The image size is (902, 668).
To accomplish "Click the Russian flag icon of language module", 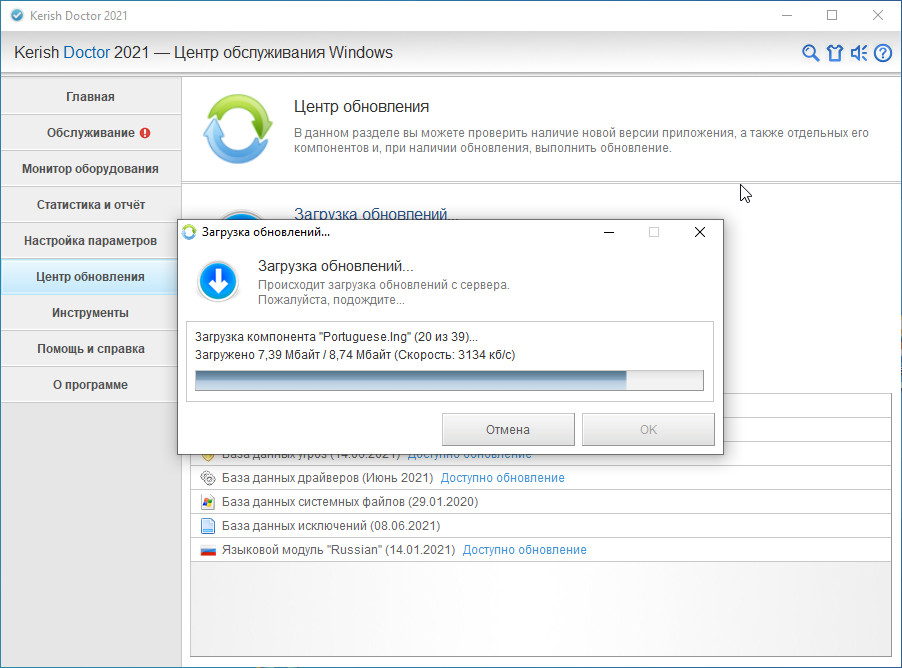I will tap(208, 550).
